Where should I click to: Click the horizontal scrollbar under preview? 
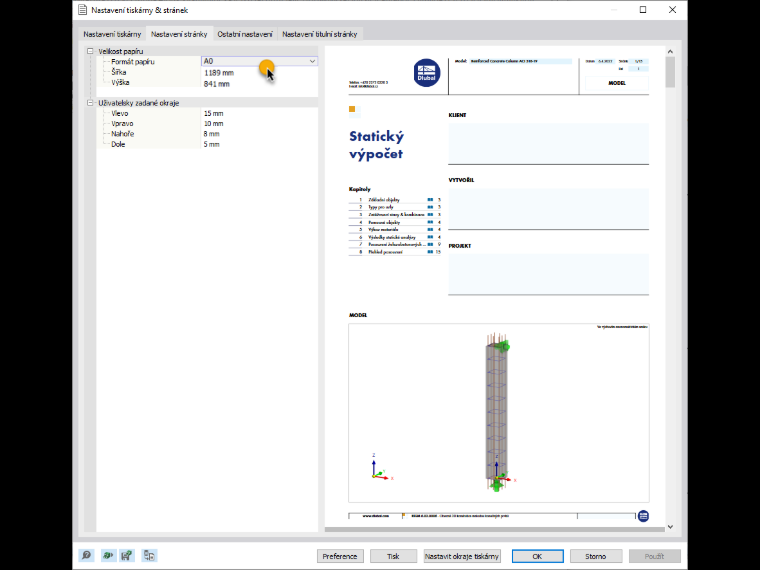coord(494,529)
